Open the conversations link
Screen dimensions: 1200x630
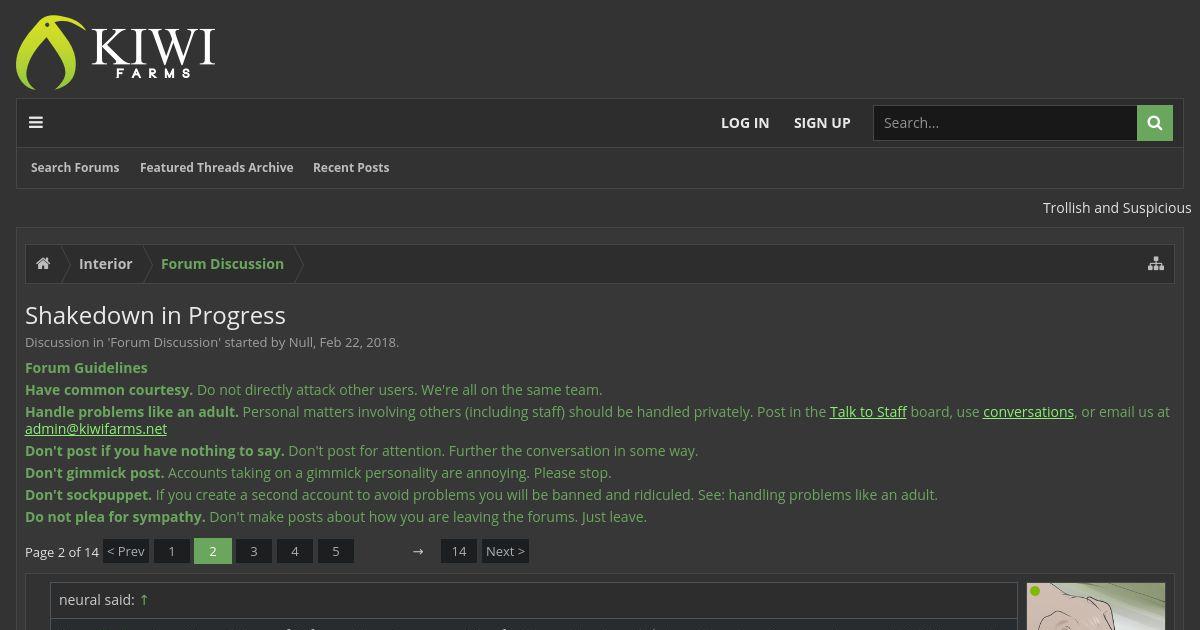tap(1028, 412)
